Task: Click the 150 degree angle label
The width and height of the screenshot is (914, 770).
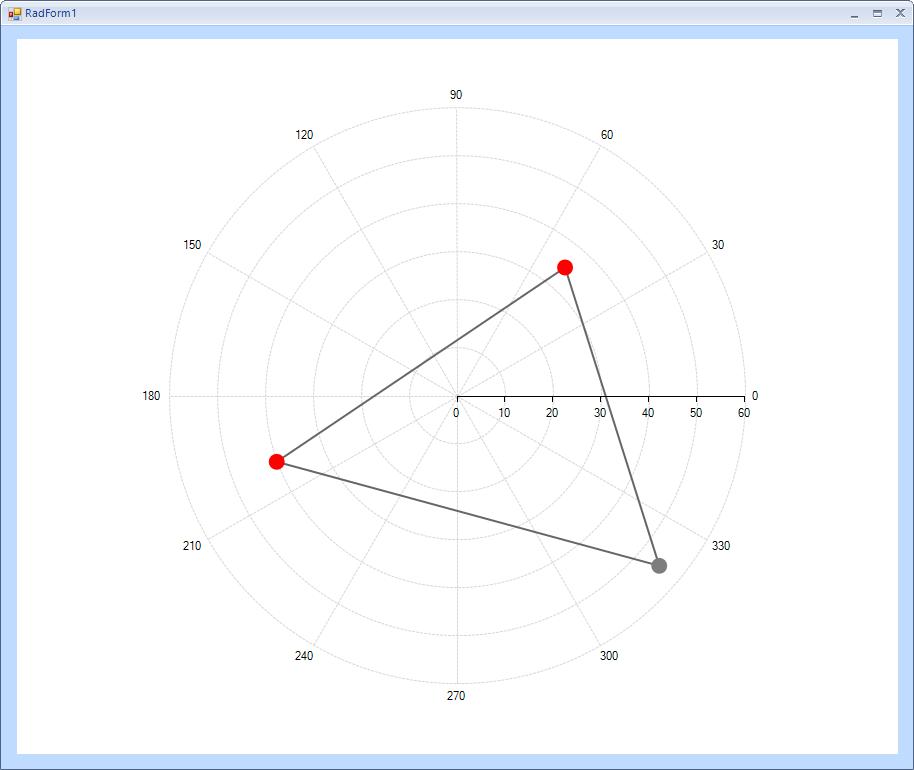Action: tap(192, 245)
